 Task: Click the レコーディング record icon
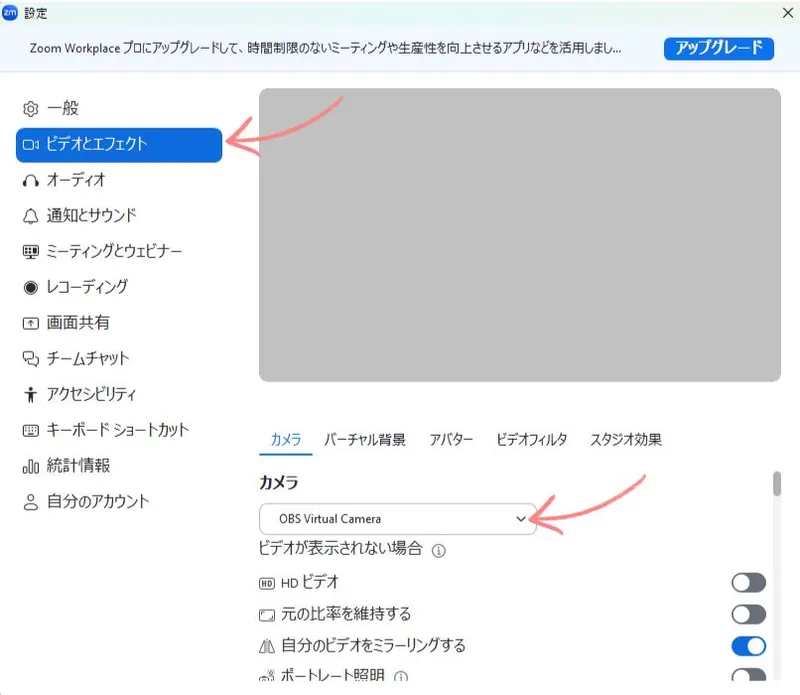pyautogui.click(x=30, y=287)
